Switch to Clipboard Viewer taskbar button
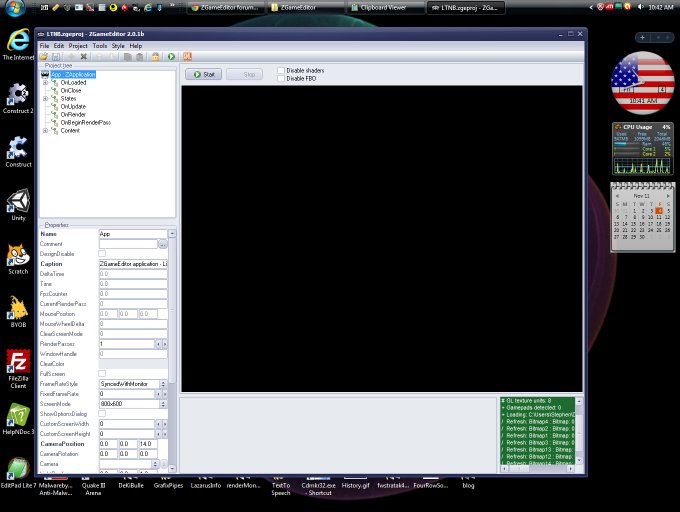This screenshot has height=512, width=680. 384,7
